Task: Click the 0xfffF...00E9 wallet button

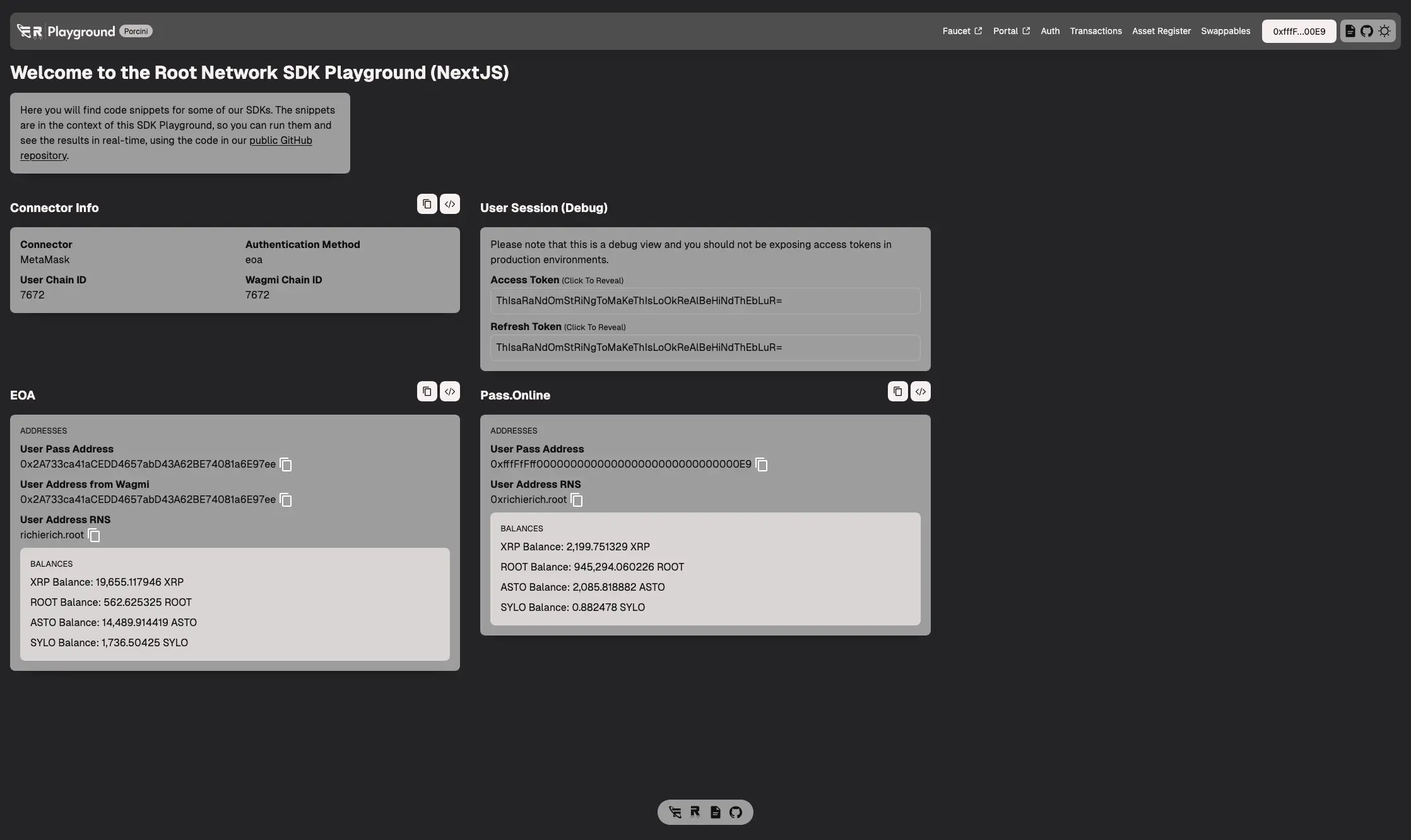Action: click(x=1299, y=31)
